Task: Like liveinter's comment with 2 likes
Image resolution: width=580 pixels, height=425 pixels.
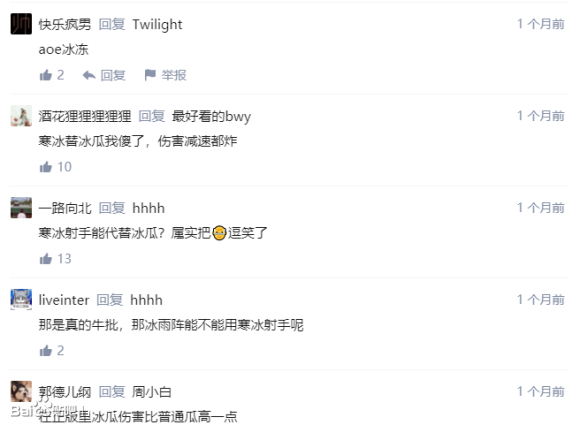Action: pos(46,350)
